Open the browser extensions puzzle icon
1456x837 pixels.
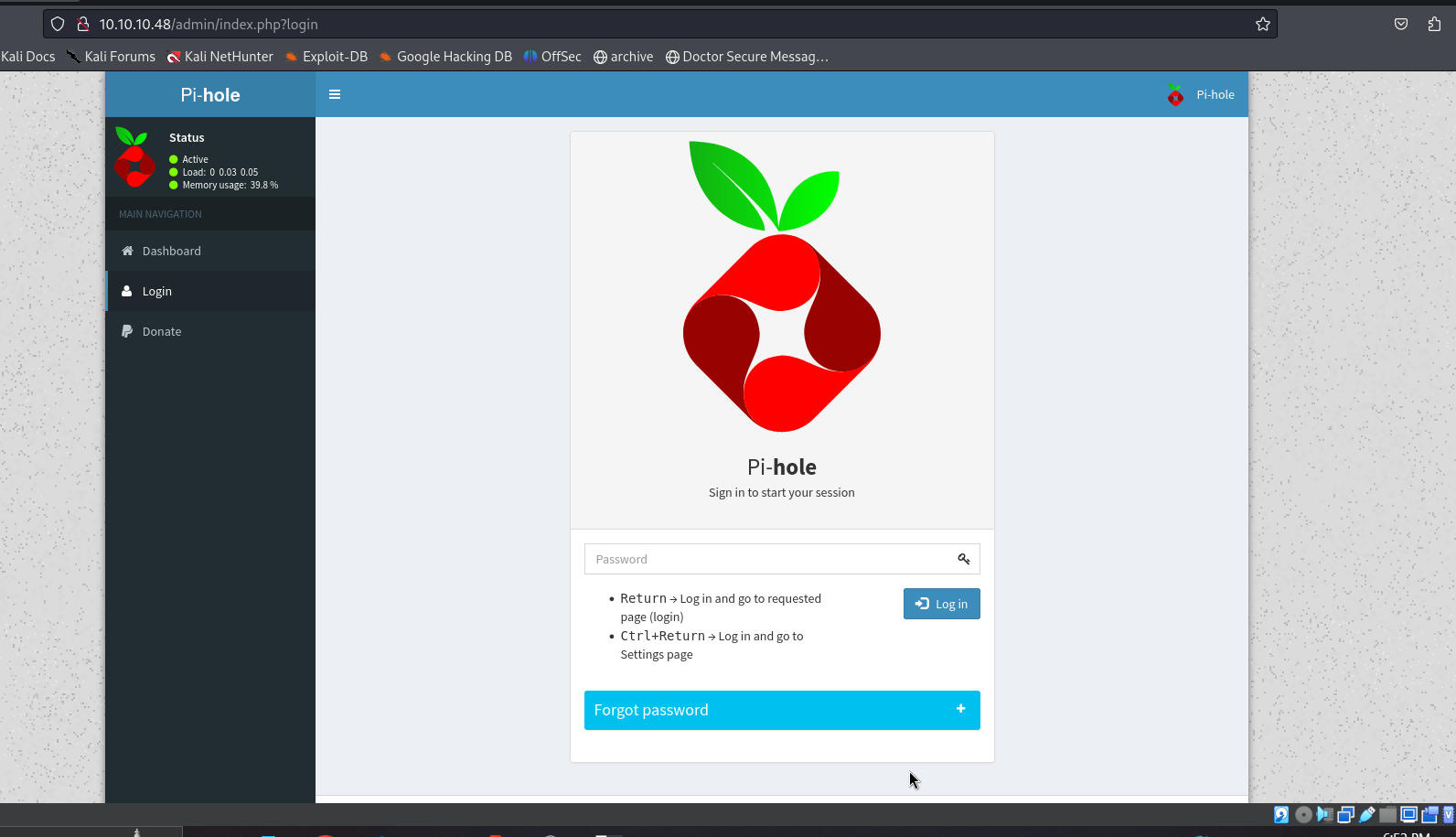pyautogui.click(x=1434, y=25)
